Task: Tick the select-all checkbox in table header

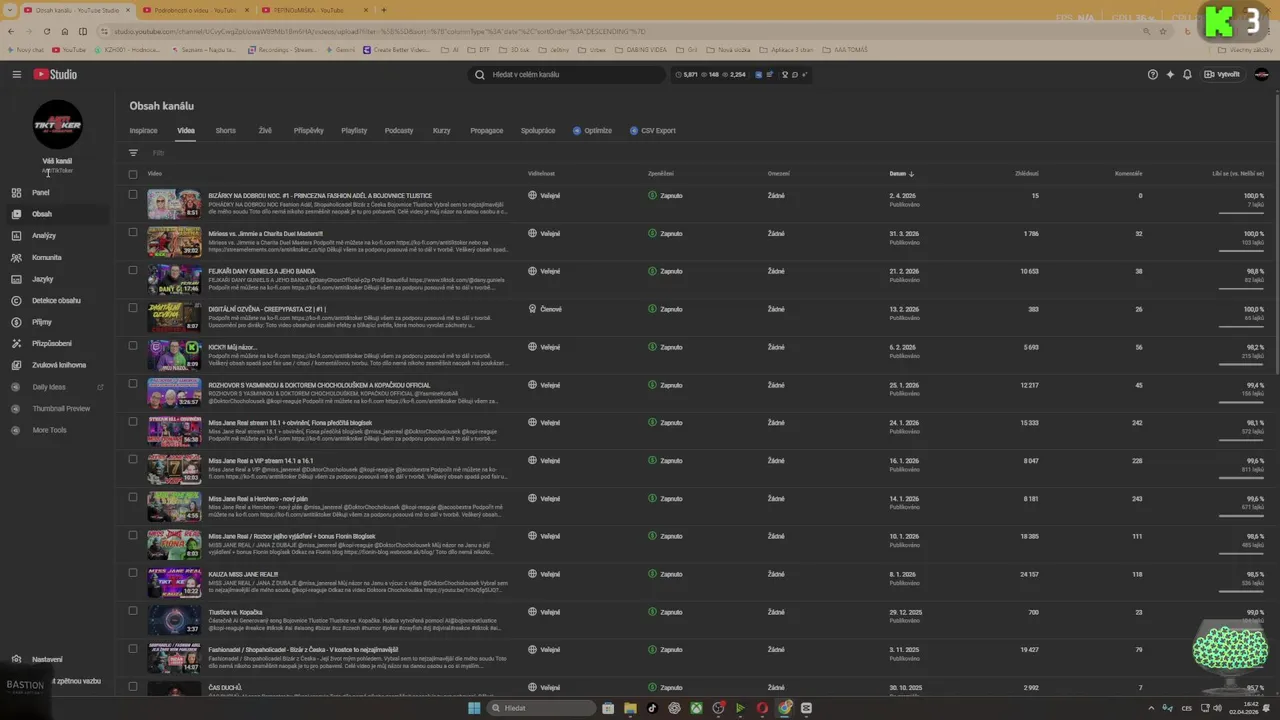Action: 133,174
